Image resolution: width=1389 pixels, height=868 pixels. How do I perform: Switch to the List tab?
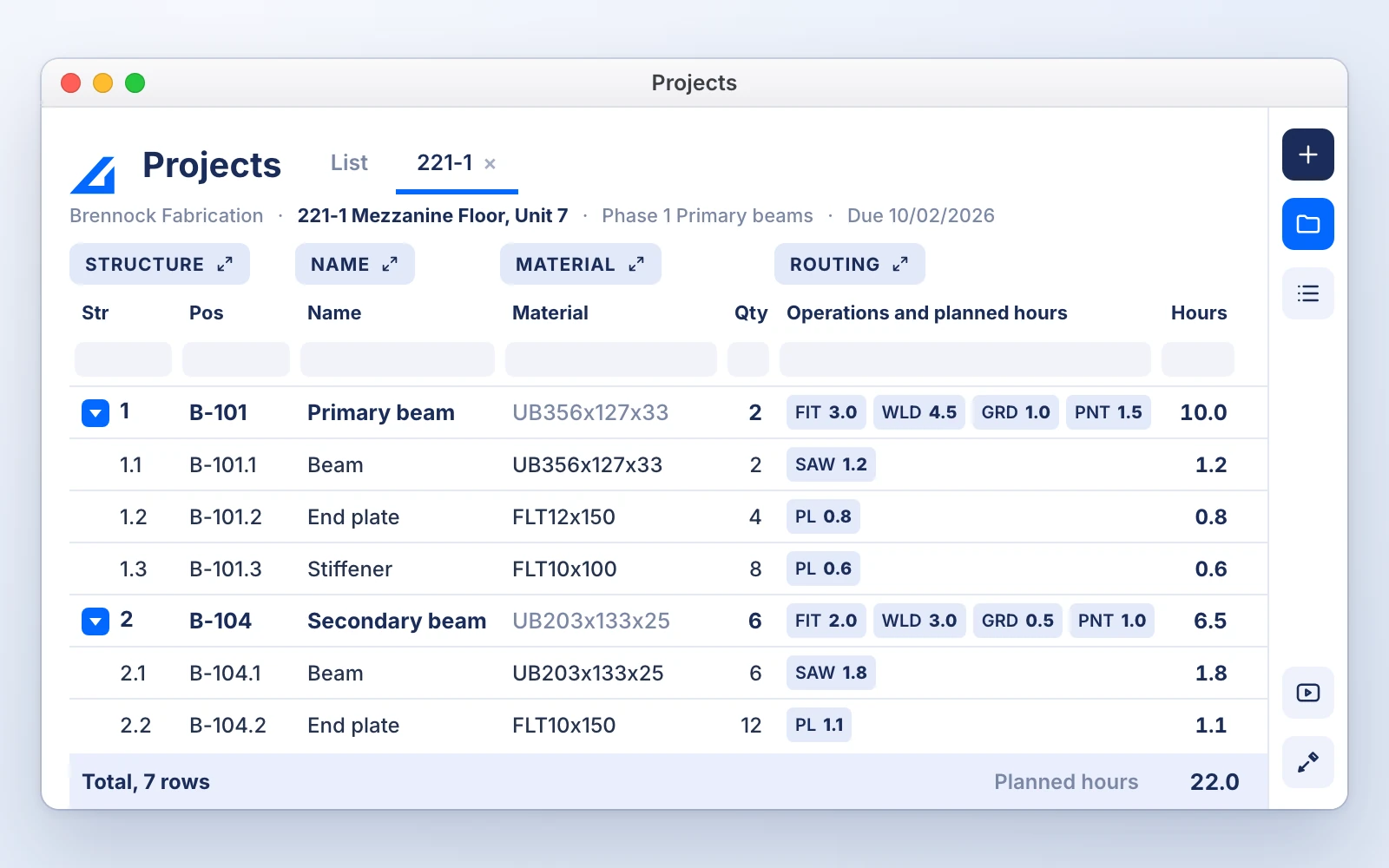point(349,162)
